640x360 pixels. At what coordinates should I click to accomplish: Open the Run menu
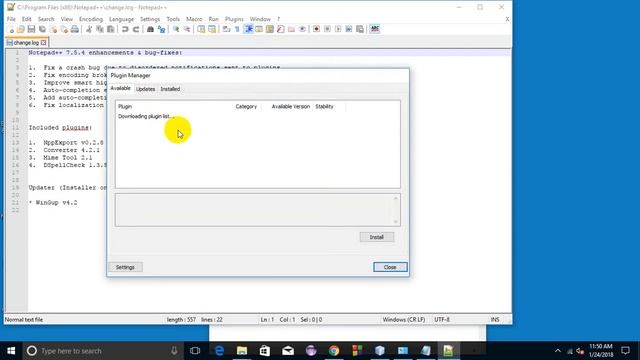coord(213,19)
